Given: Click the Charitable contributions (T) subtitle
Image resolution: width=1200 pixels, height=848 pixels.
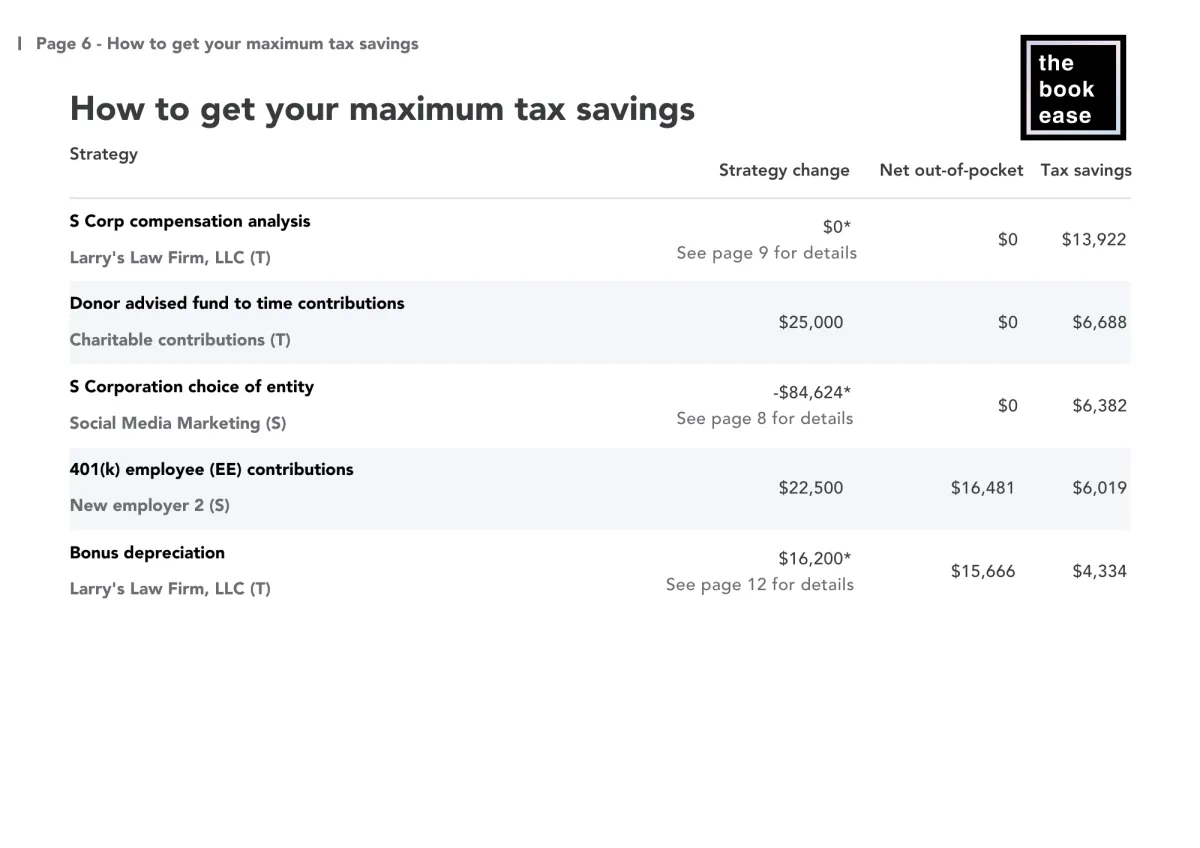Looking at the screenshot, I should coord(180,340).
